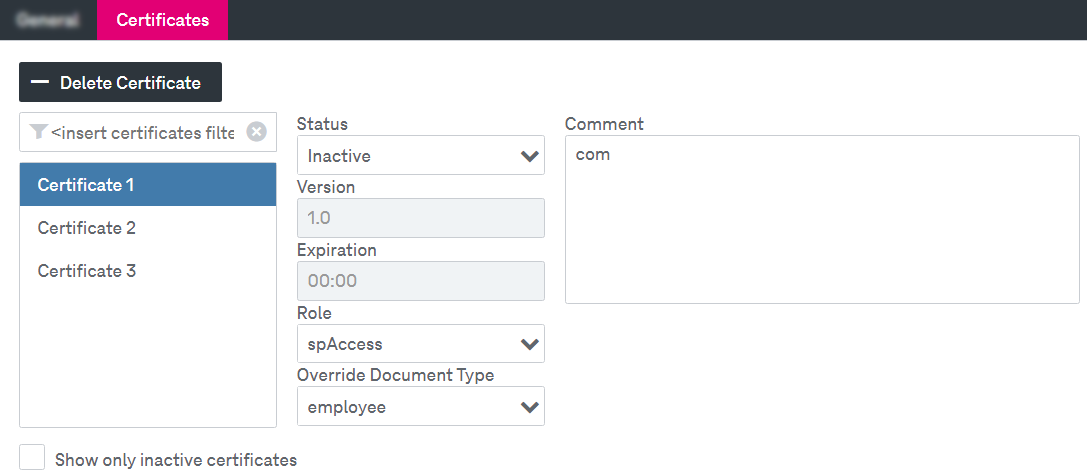Select Certificate 2 in the list
The height and width of the screenshot is (474, 1087).
click(148, 228)
